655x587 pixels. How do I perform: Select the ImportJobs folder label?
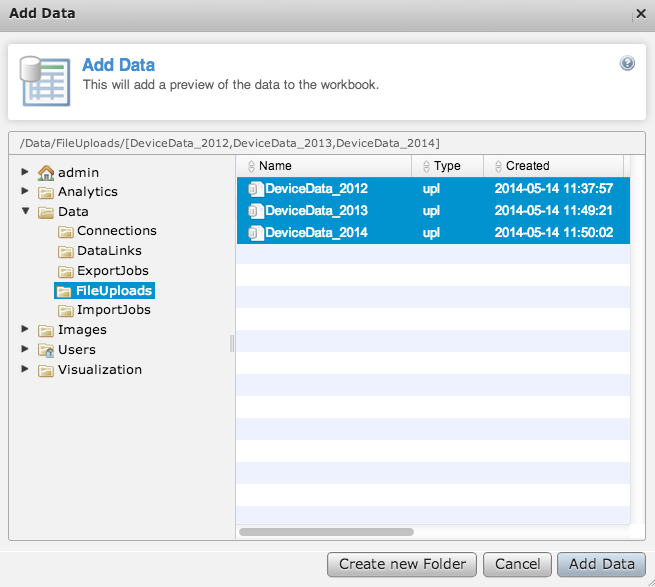click(114, 310)
